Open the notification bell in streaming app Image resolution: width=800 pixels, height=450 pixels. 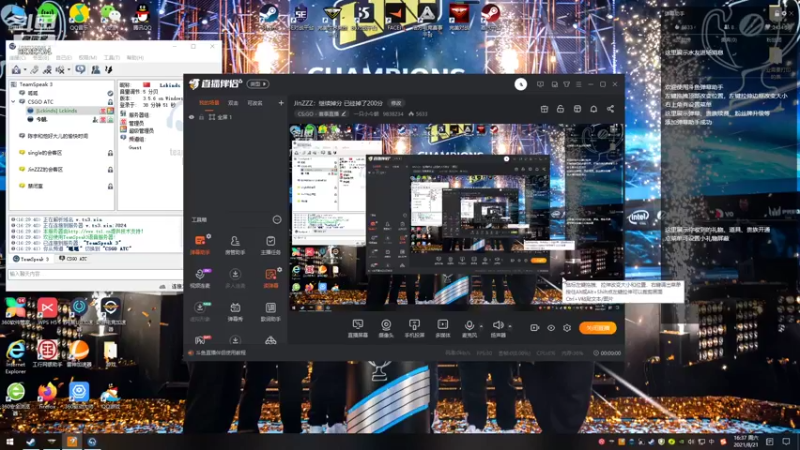tap(593, 109)
